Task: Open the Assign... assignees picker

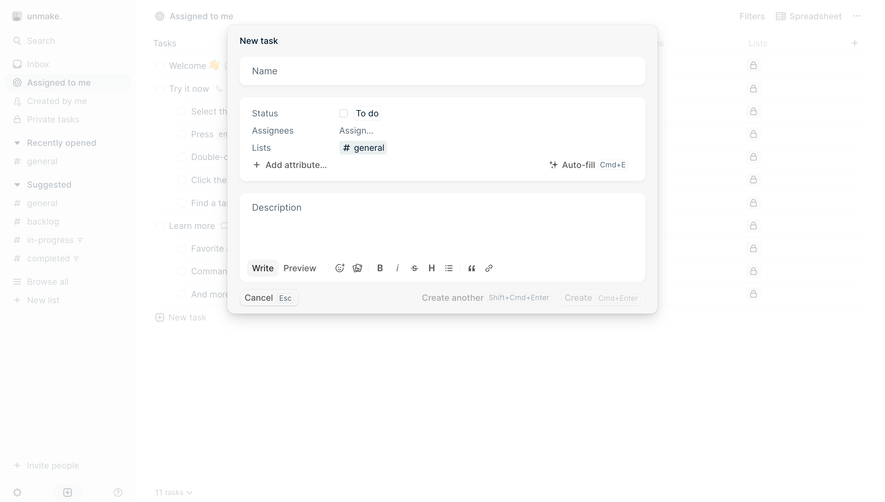Action: coord(356,130)
